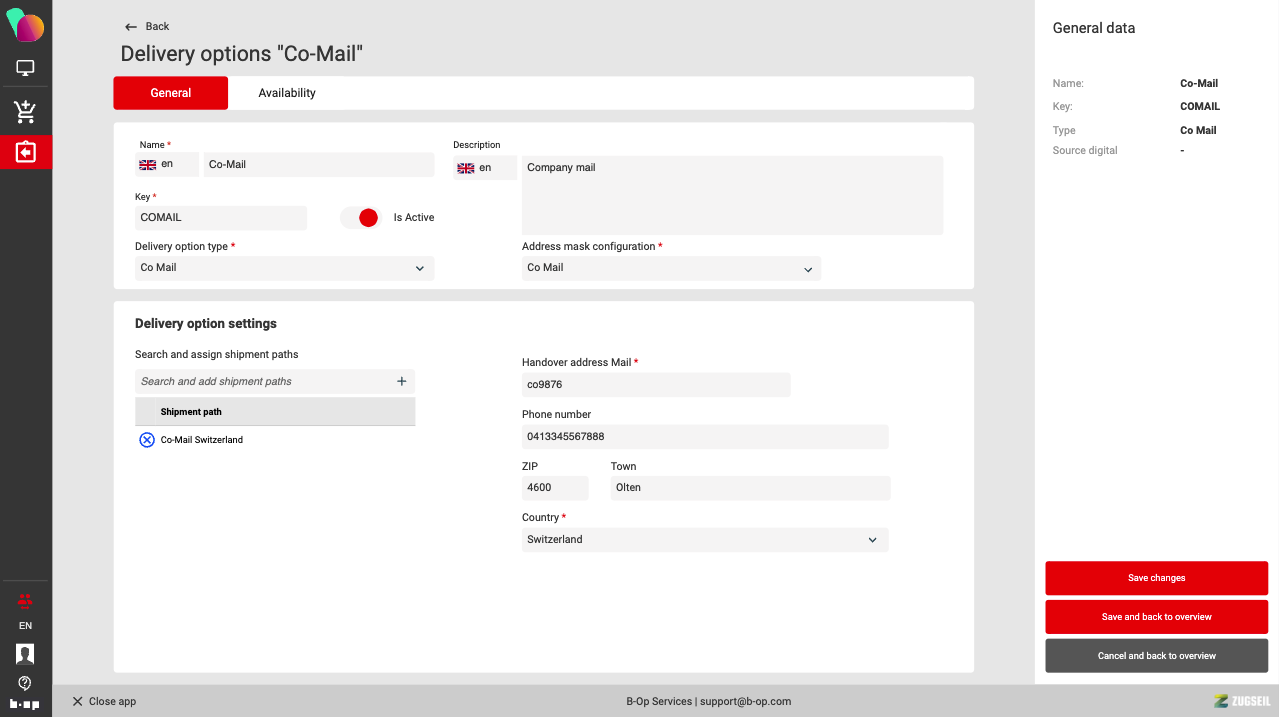Switch language via the EN selector
1279x717 pixels.
tap(25, 626)
